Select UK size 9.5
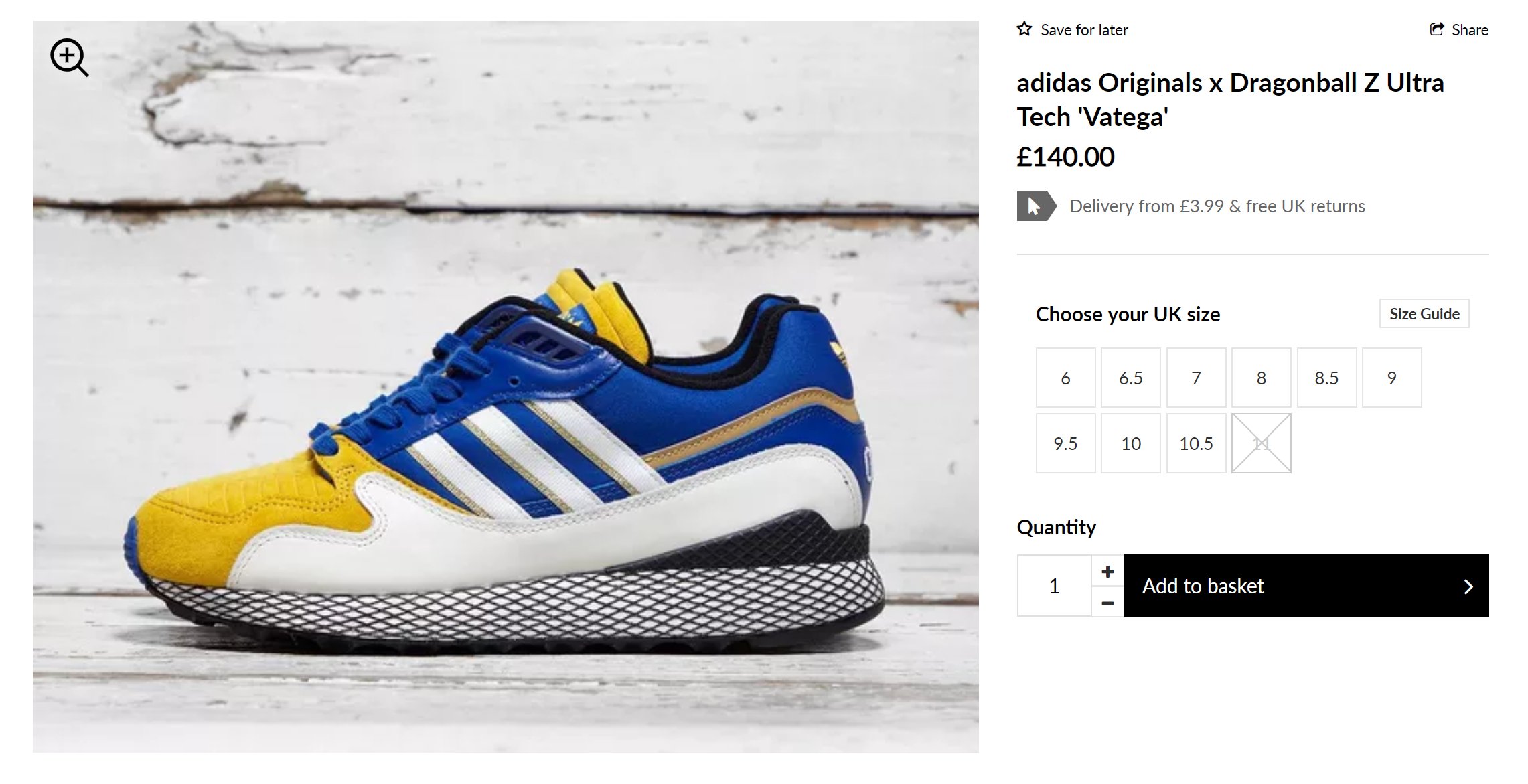 [x=1065, y=443]
